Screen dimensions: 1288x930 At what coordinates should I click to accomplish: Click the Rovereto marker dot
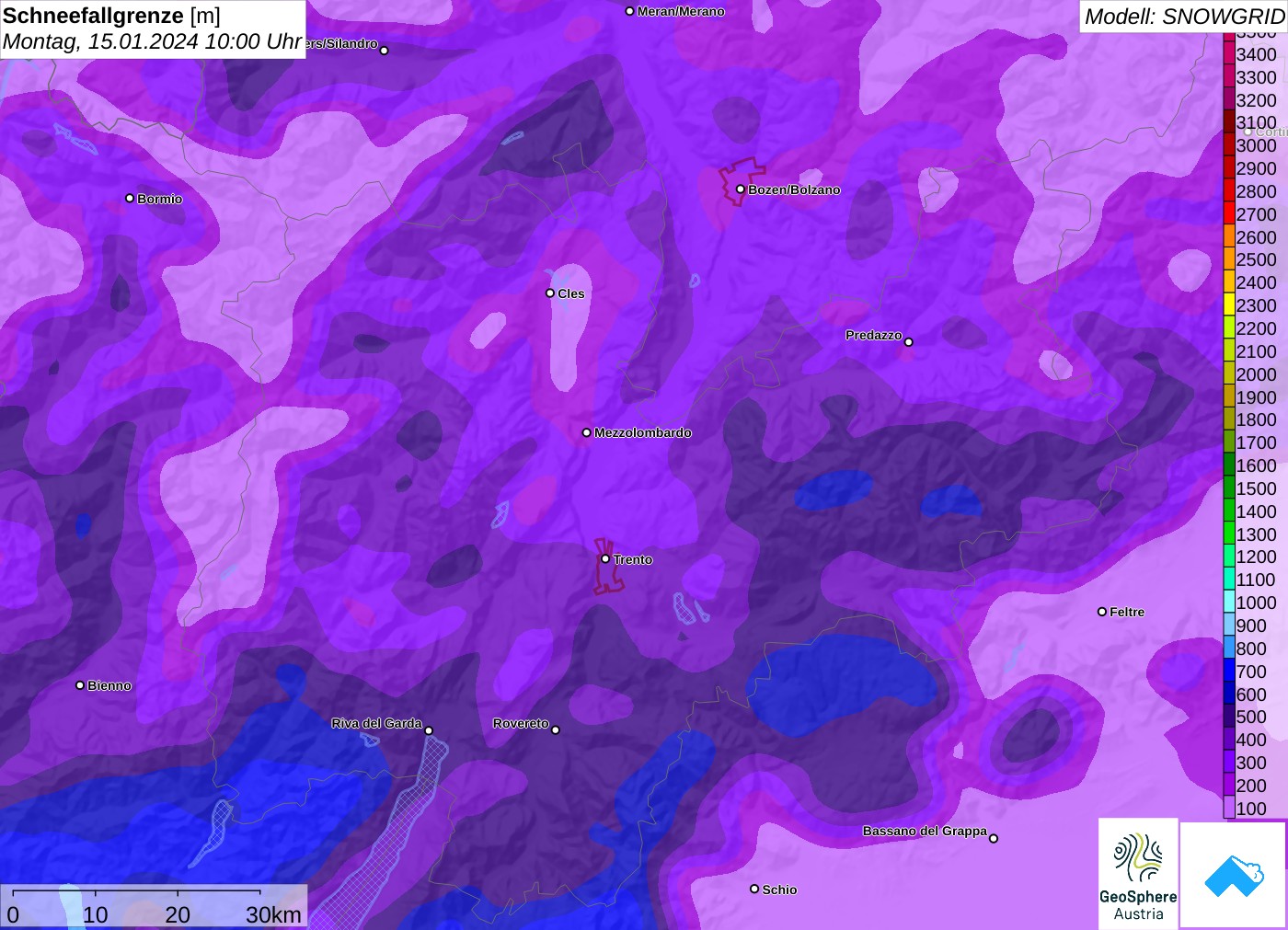pos(556,730)
